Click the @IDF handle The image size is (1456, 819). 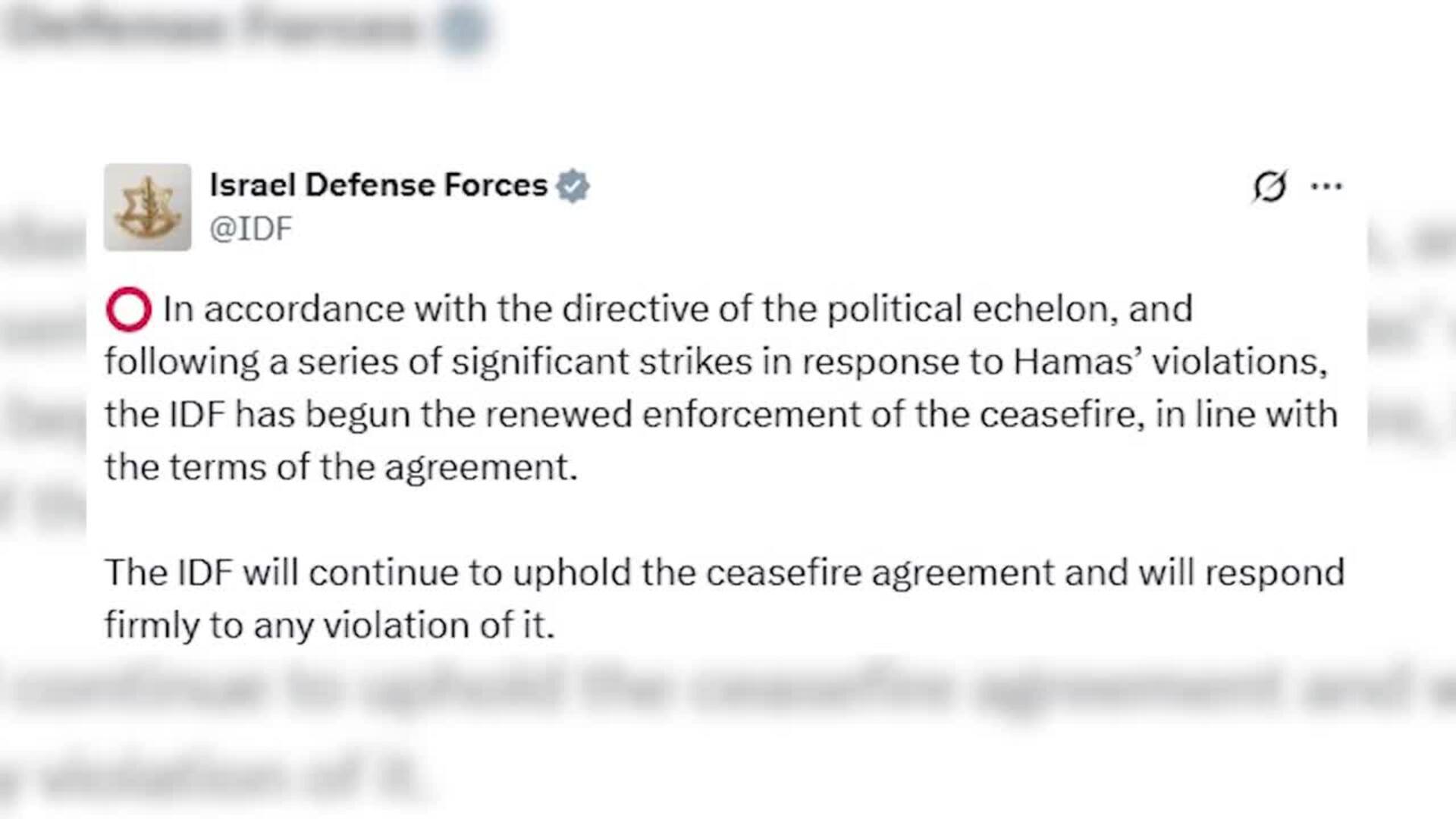[251, 228]
